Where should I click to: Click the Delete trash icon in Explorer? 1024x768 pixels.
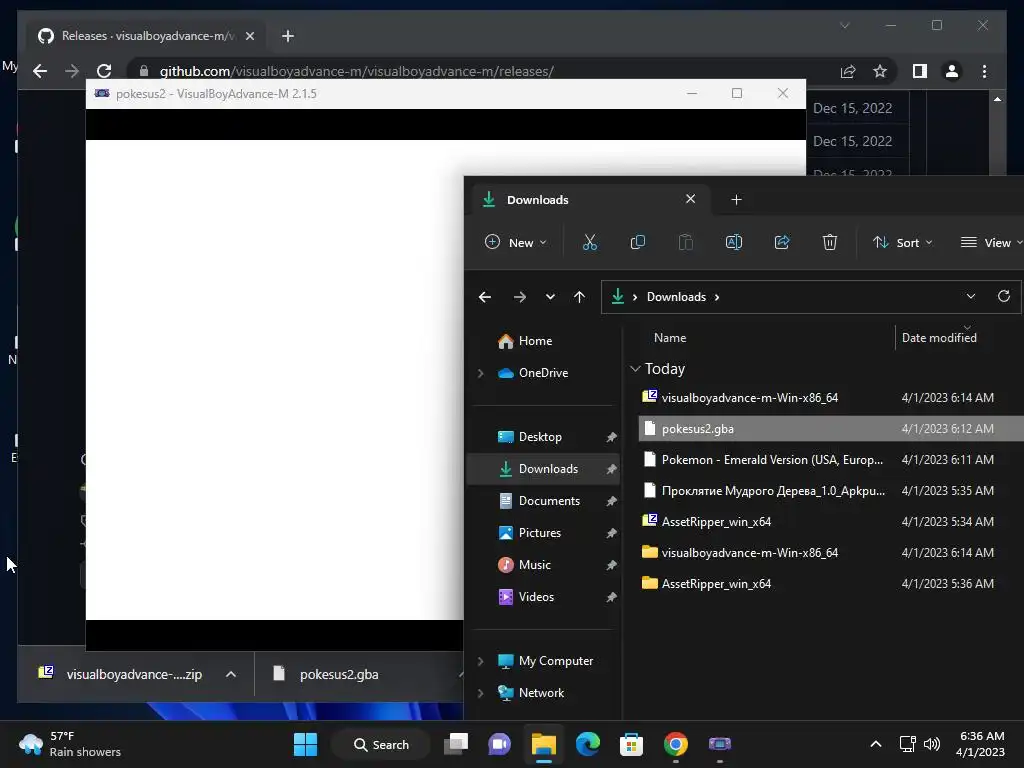coord(829,242)
